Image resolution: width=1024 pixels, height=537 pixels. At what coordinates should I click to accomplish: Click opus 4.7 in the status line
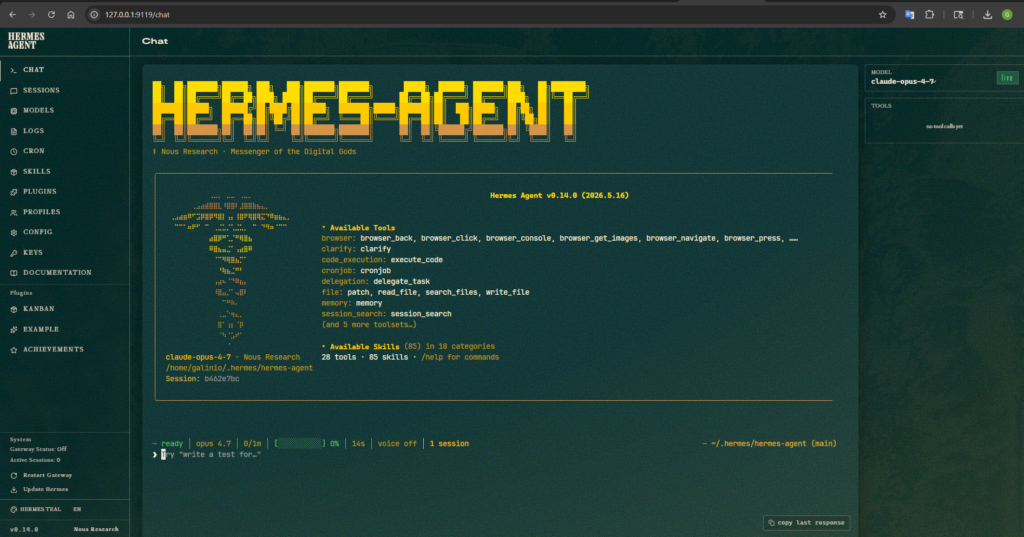214,444
